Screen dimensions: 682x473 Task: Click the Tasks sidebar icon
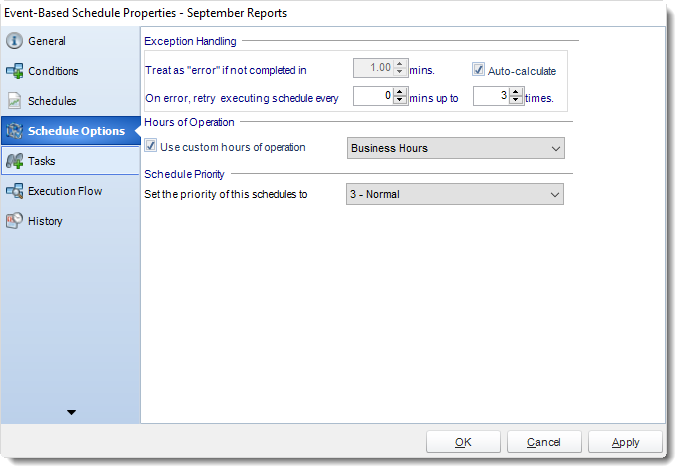point(14,161)
